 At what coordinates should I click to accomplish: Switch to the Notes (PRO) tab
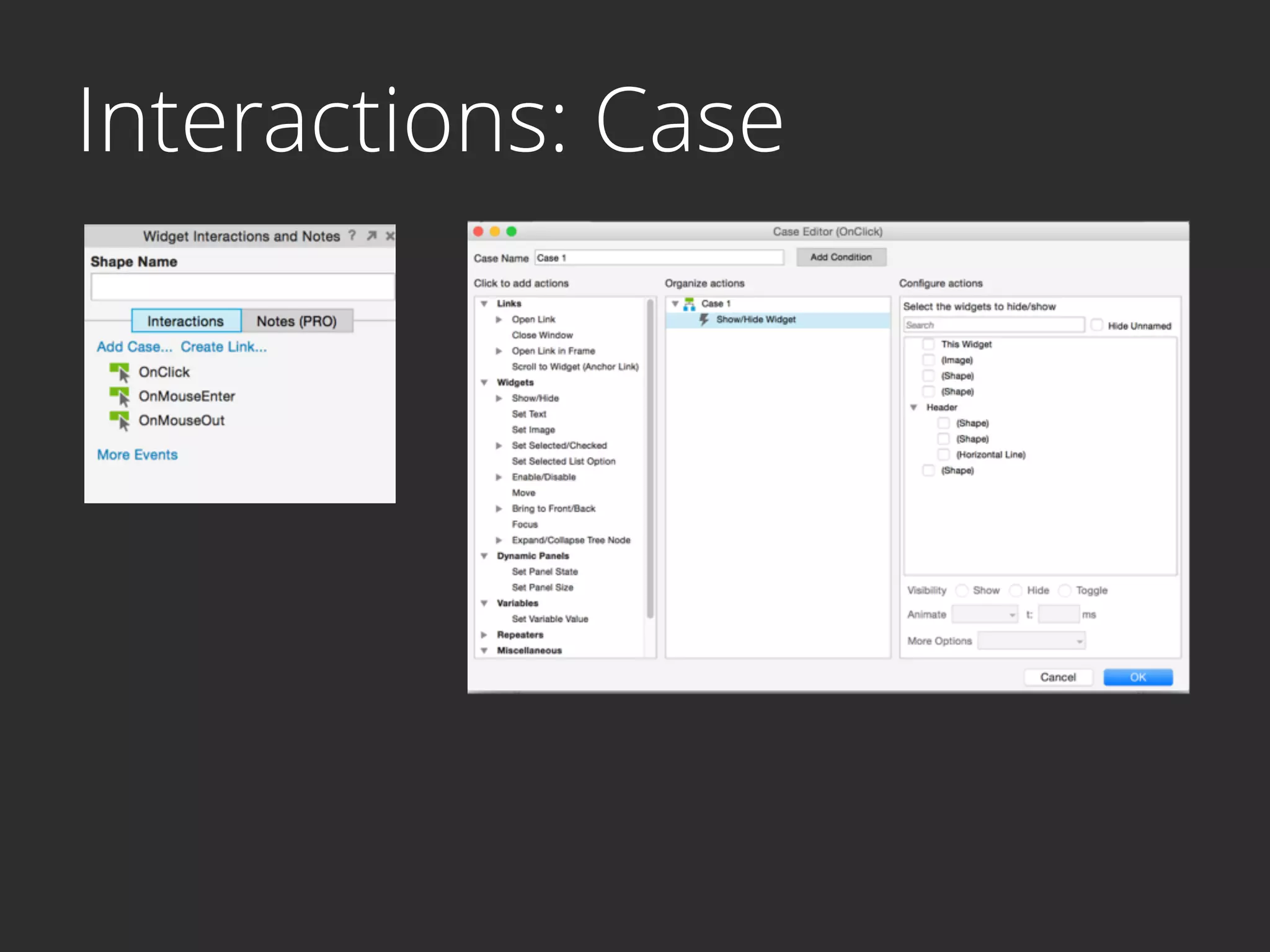pos(297,321)
